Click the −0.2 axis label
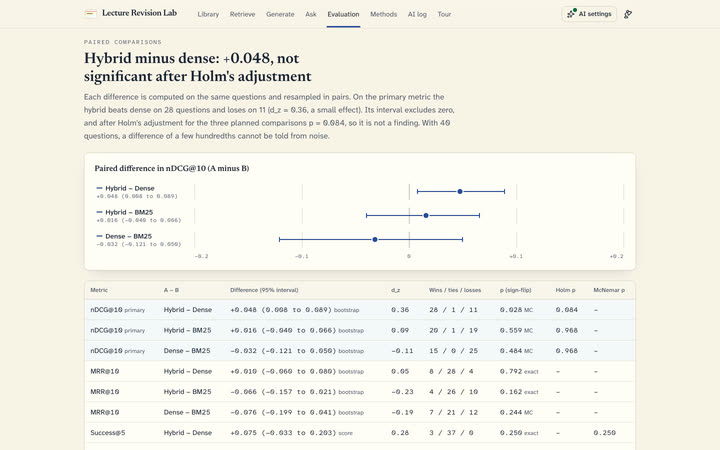This screenshot has height=450, width=720. tap(201, 256)
